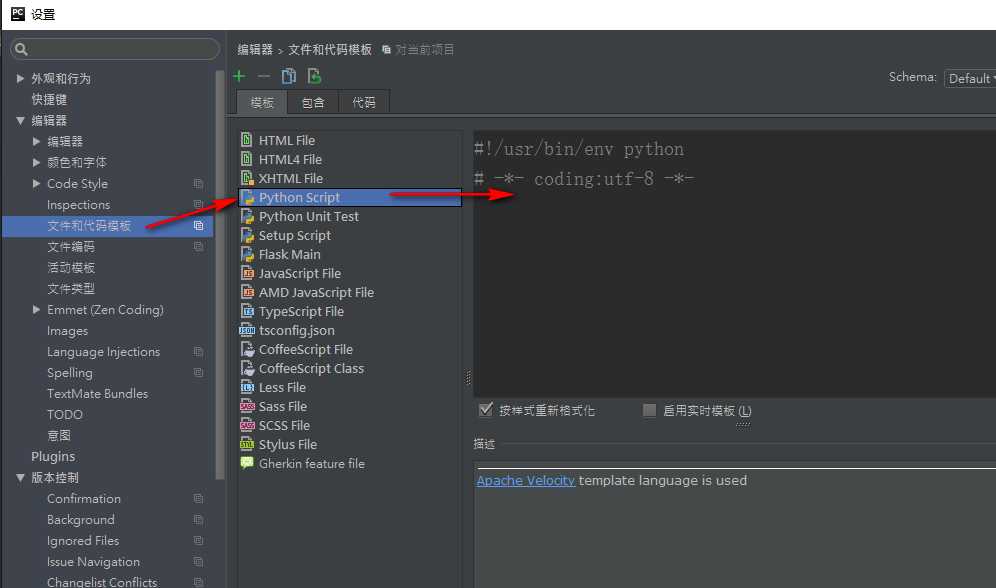Viewport: 996px width, 588px height.
Task: Copy the selected template via the copy icon
Action: pos(288,76)
